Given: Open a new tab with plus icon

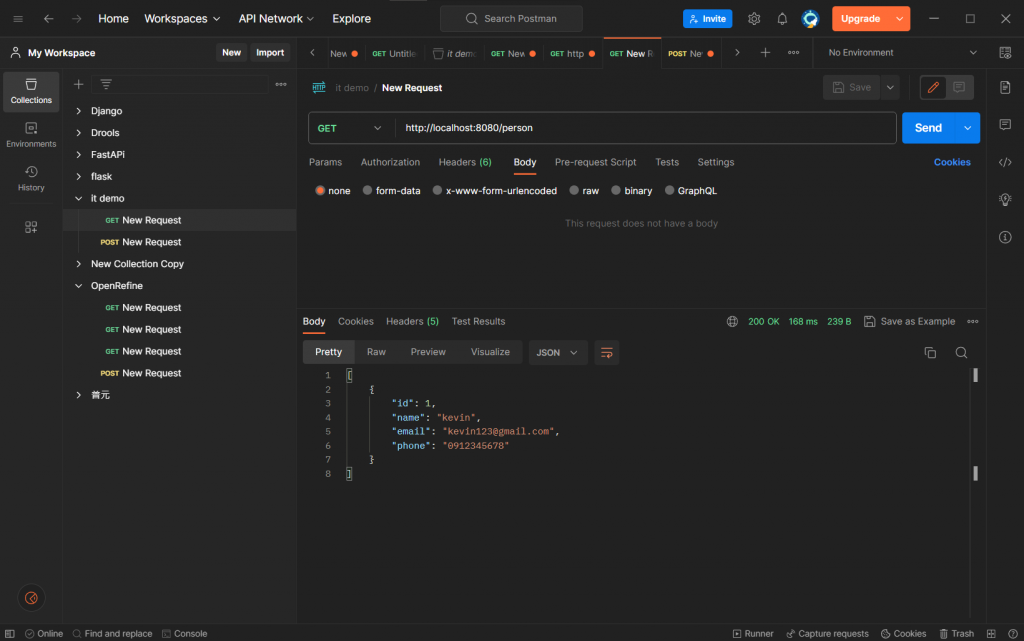Looking at the screenshot, I should point(765,53).
